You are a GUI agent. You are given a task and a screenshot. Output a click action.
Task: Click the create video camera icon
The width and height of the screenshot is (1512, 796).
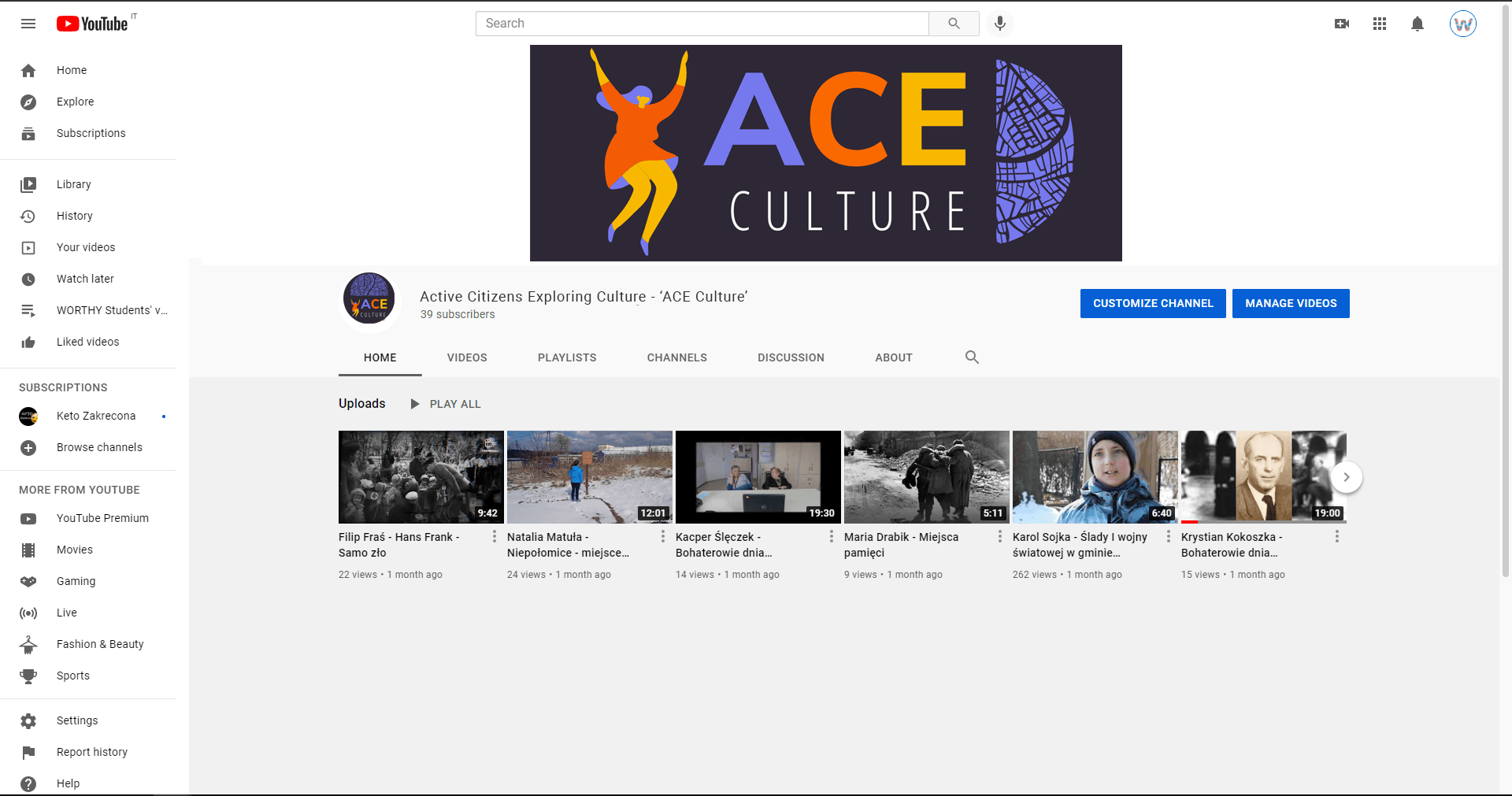pyautogui.click(x=1342, y=24)
